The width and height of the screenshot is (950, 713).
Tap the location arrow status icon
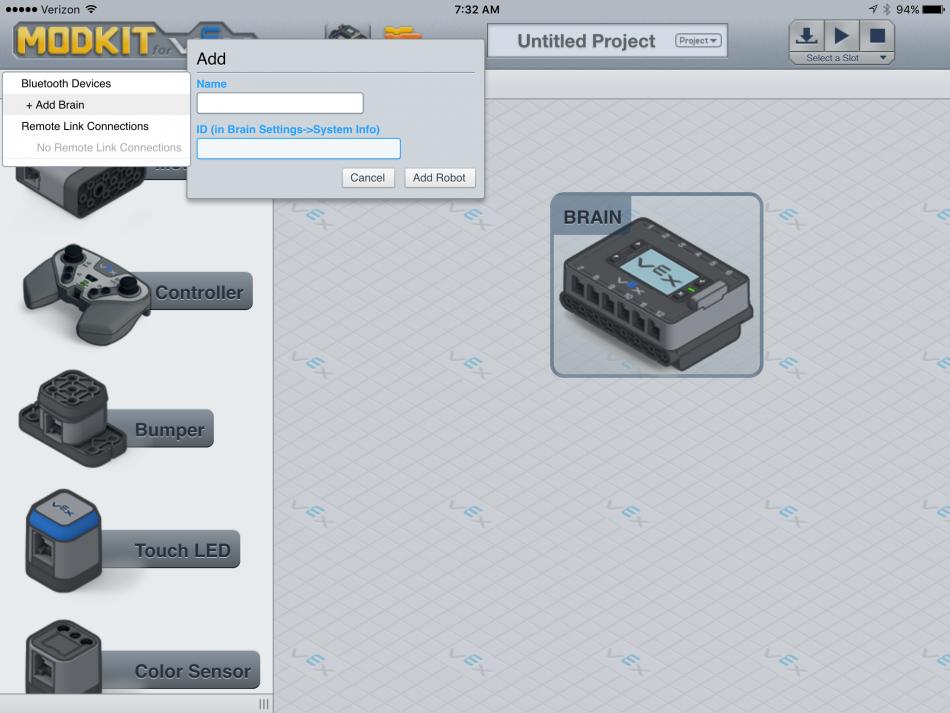872,9
